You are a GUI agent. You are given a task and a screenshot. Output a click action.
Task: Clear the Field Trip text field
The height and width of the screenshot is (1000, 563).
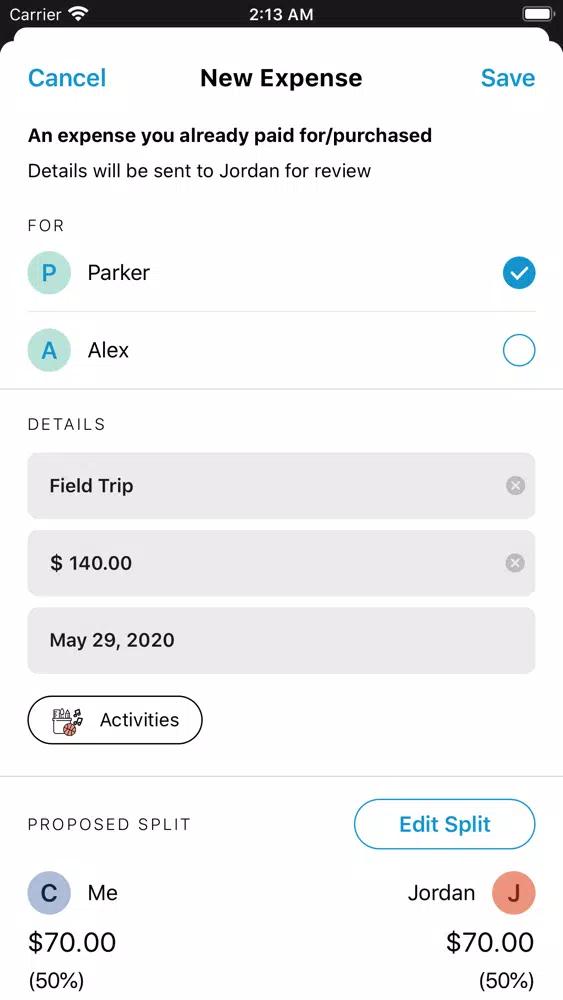(515, 486)
